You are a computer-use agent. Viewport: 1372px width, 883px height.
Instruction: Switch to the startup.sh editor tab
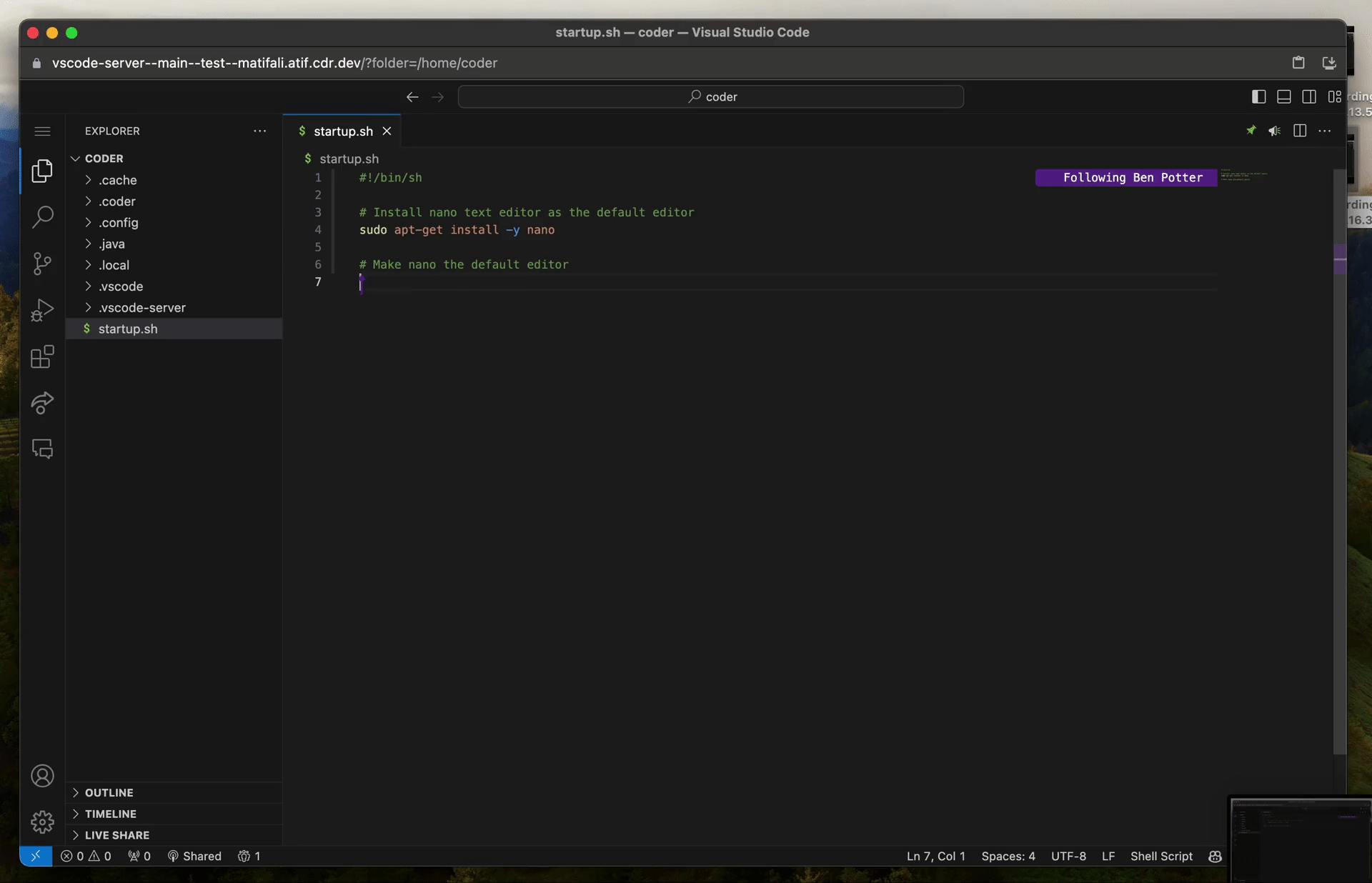click(343, 131)
